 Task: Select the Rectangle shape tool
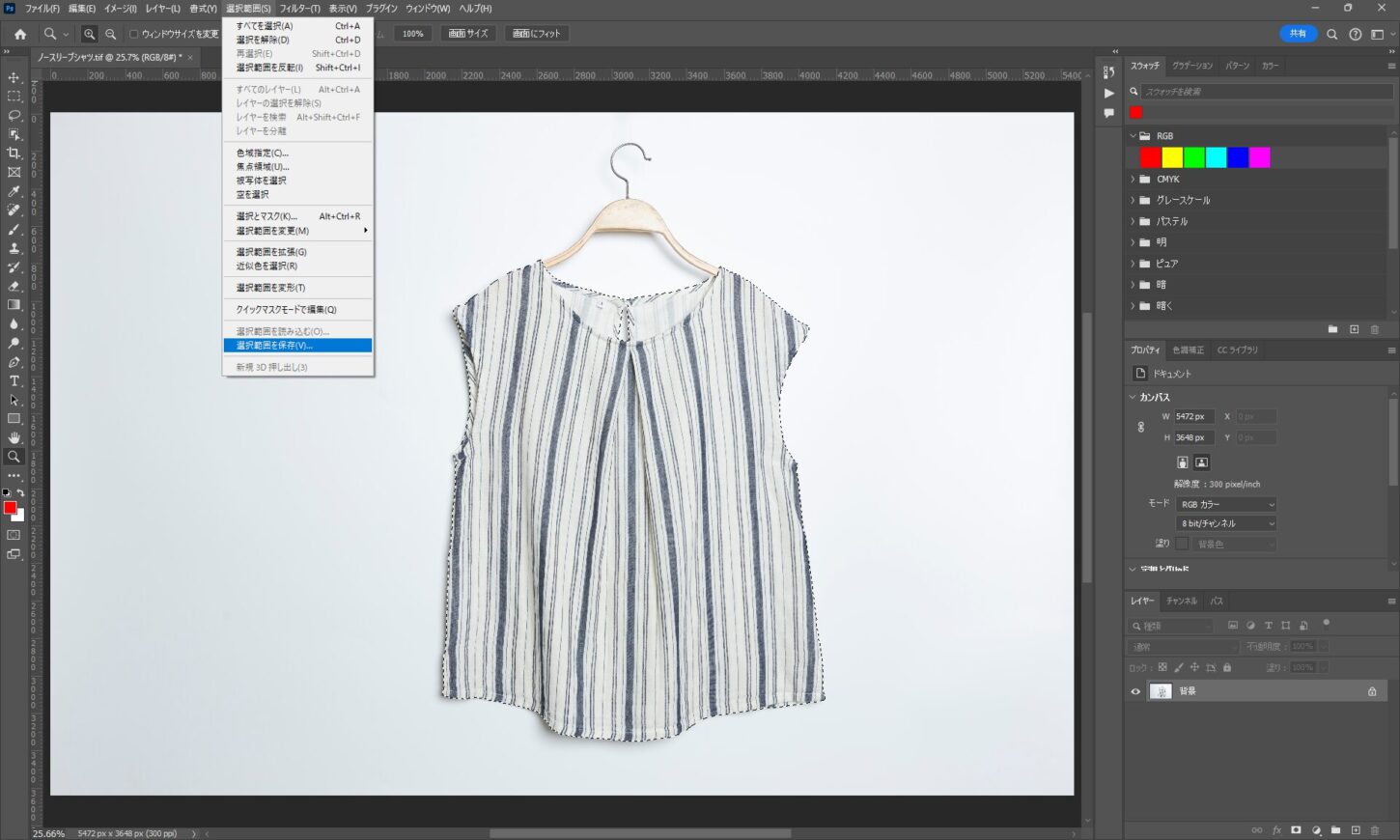(x=14, y=419)
